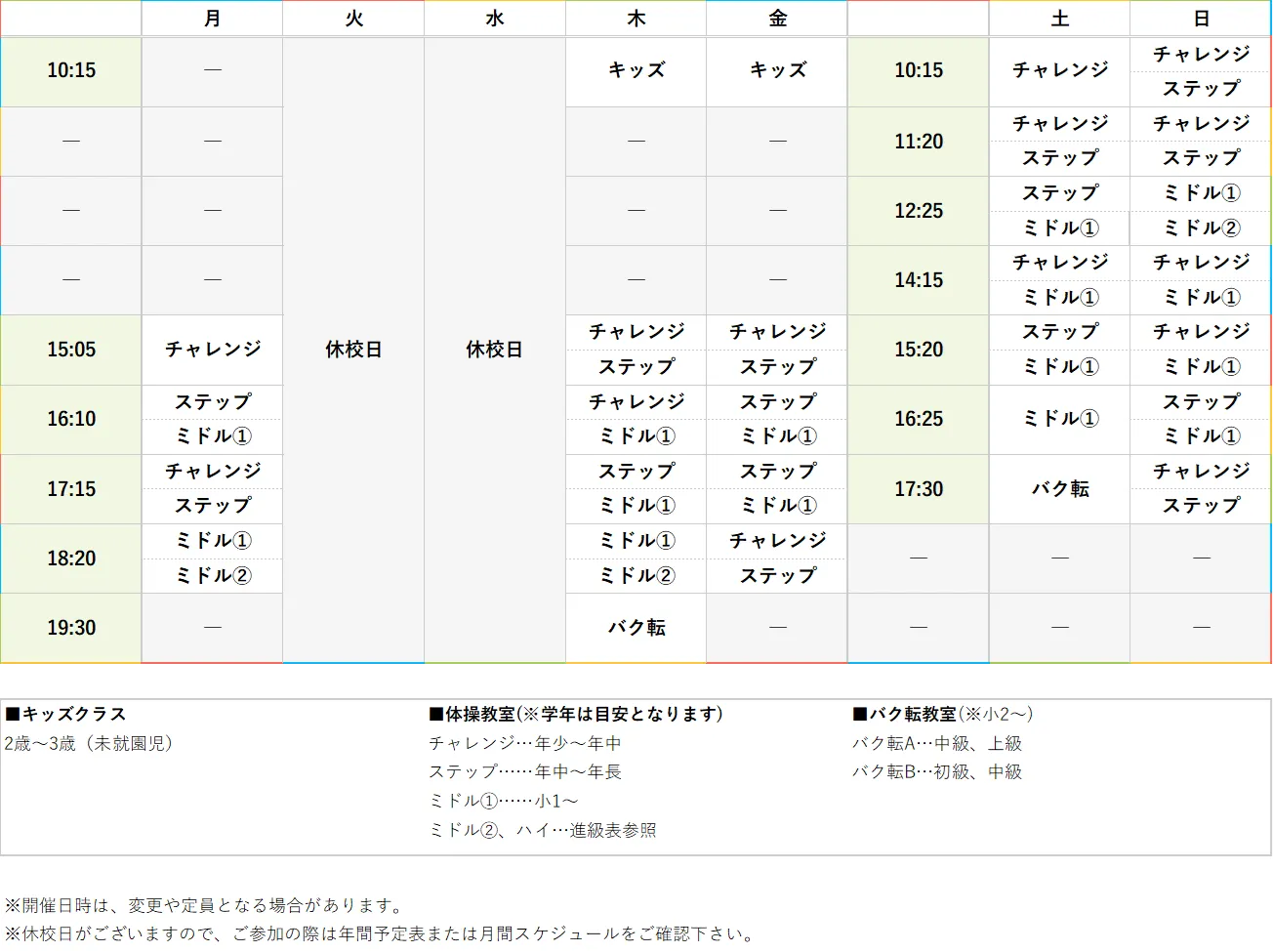1273x952 pixels.
Task: Select the 月 column header
Action: click(212, 19)
